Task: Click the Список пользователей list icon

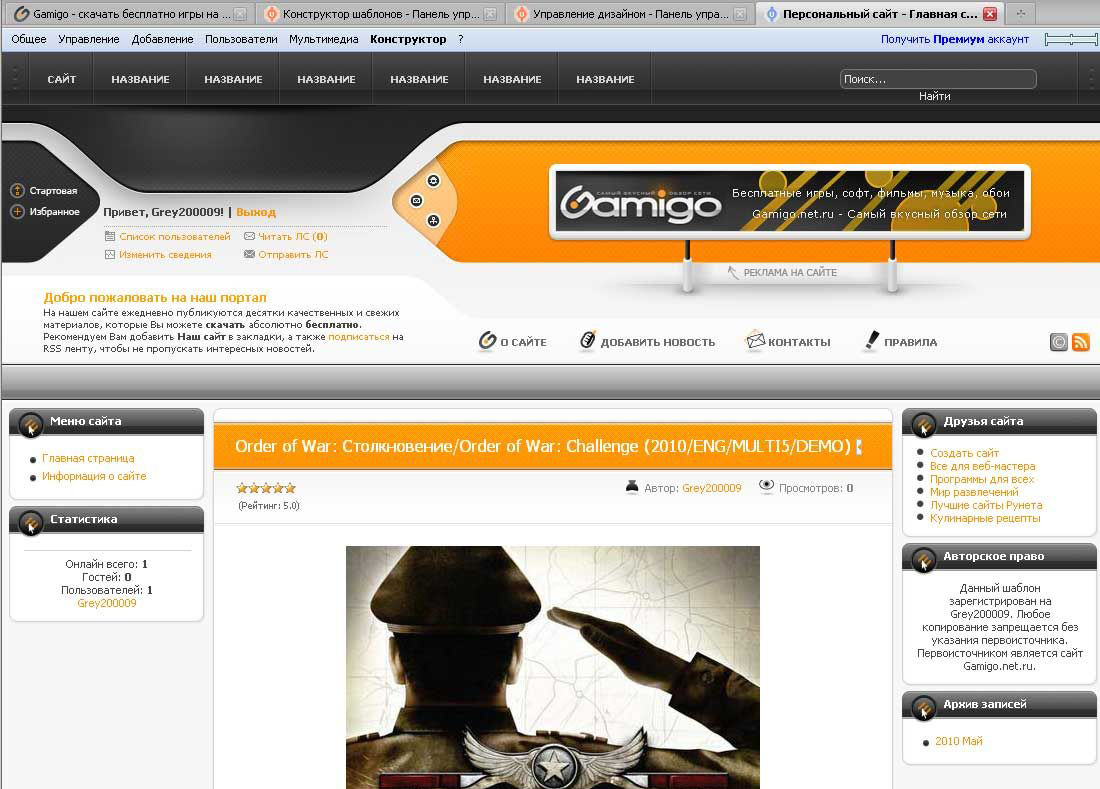Action: [109, 236]
